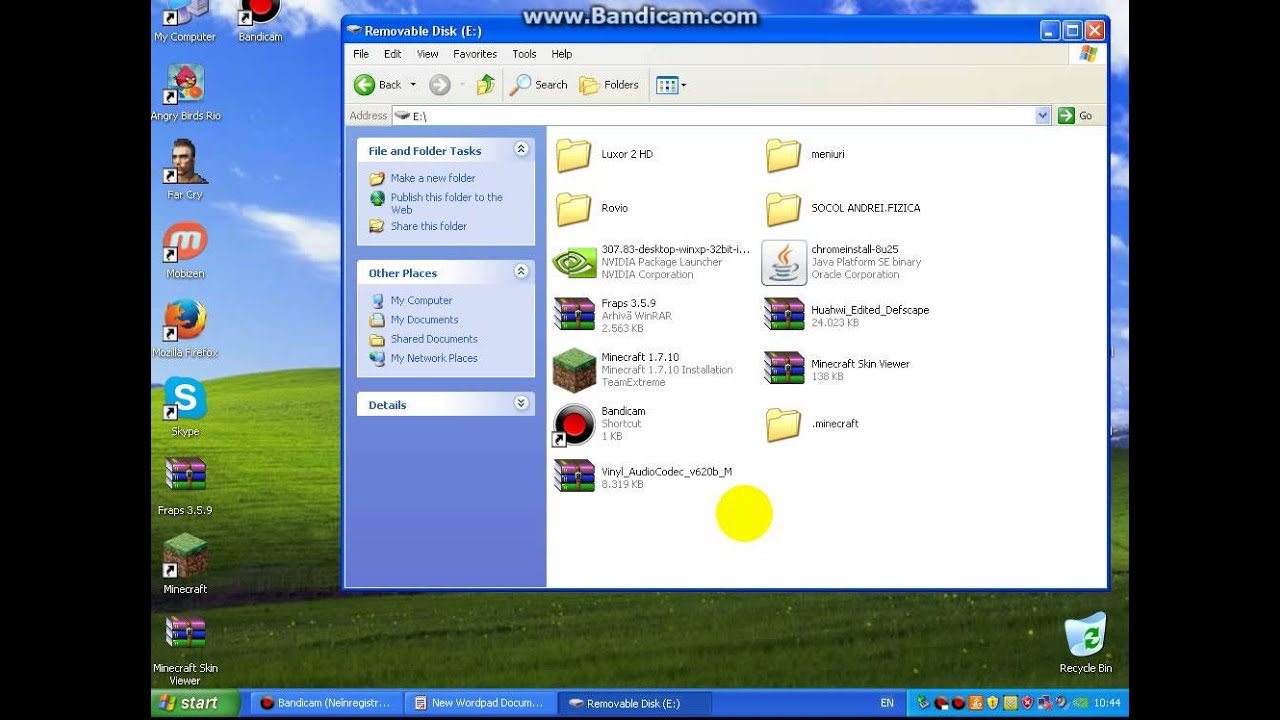This screenshot has height=720, width=1280.
Task: Select Luxor 2 HD folder
Action: pyautogui.click(x=604, y=155)
